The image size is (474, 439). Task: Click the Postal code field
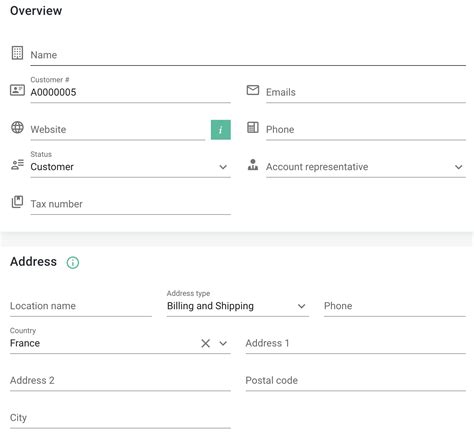[x=356, y=380]
